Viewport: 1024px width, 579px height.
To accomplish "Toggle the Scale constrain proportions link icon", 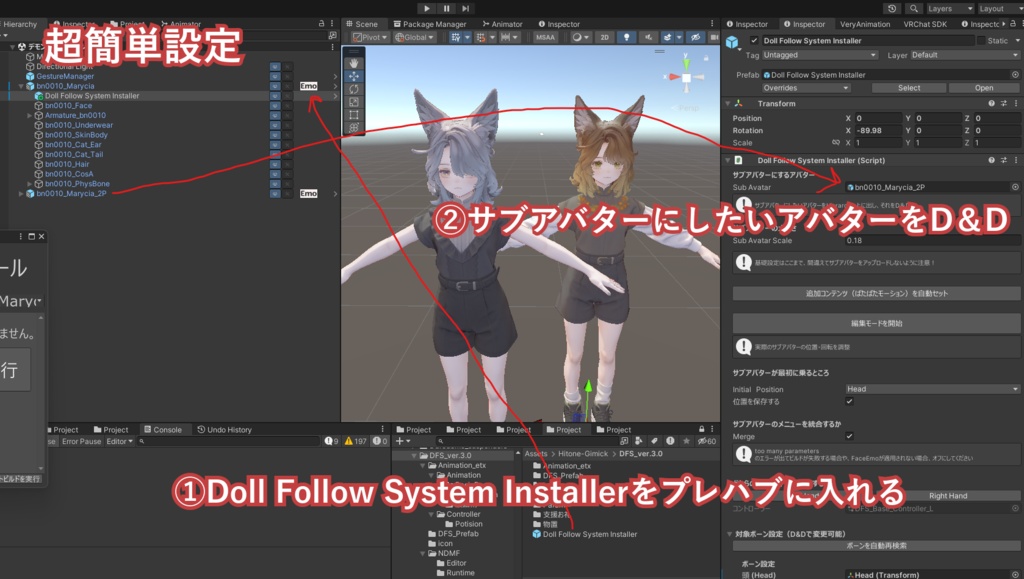I will (835, 142).
